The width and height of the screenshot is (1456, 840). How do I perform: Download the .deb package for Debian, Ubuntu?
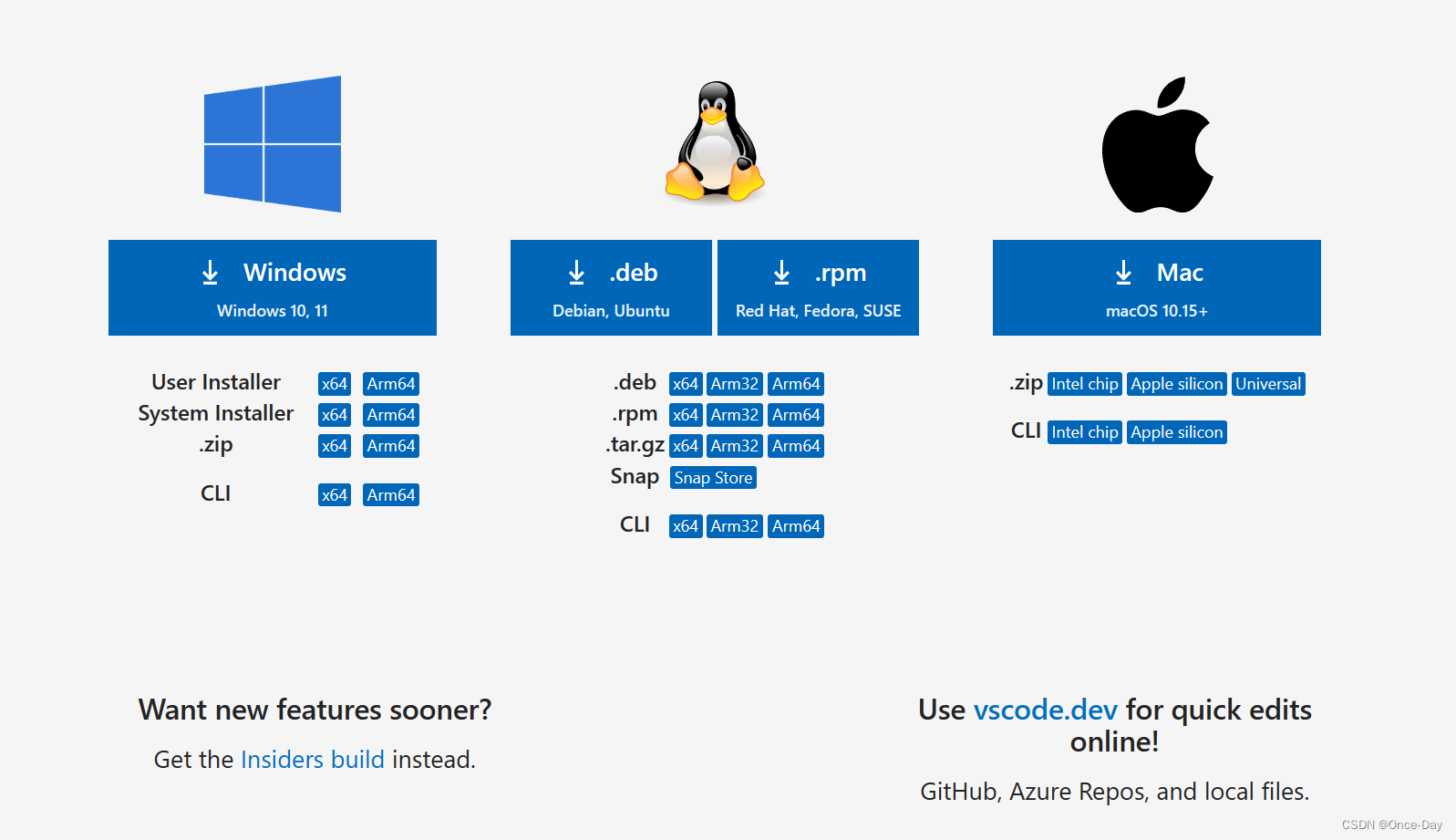[x=611, y=288]
